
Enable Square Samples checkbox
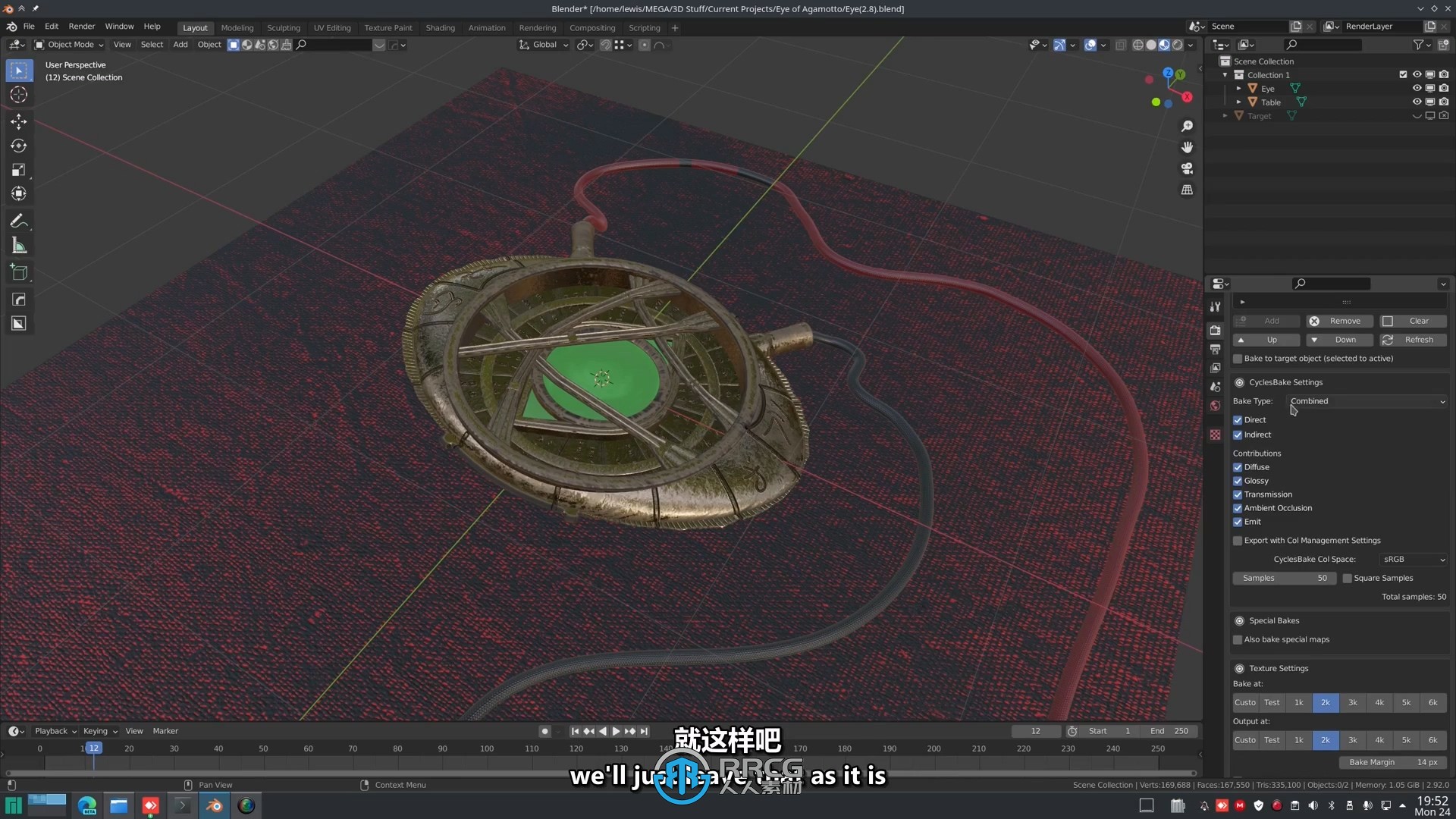[x=1348, y=578]
